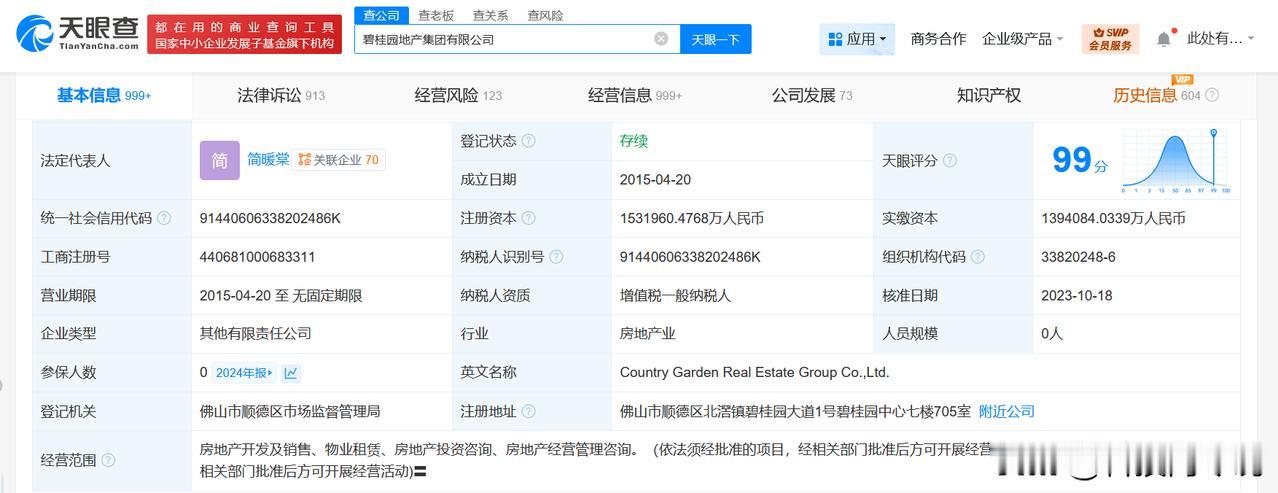Viewport: 1278px width, 493px height.
Task: Clear the search box with the X icon
Action: click(661, 39)
